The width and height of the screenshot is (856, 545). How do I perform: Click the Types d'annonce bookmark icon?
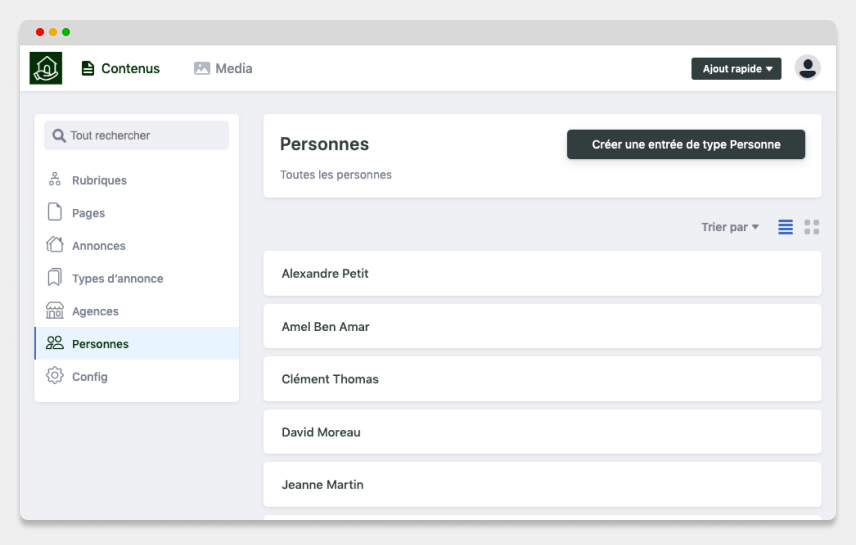[56, 278]
